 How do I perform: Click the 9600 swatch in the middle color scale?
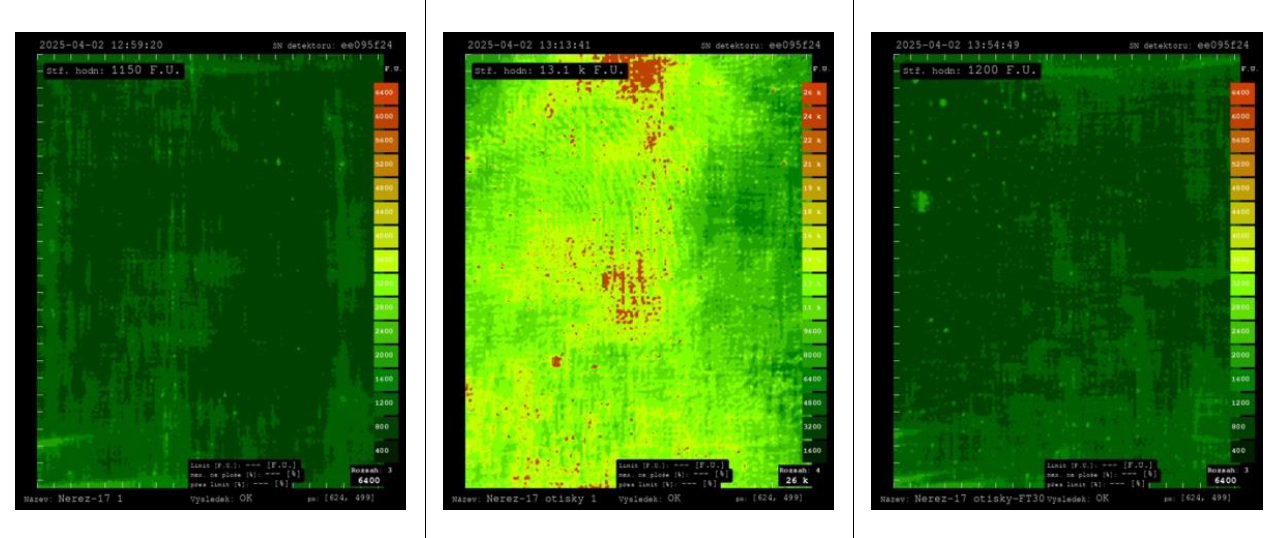[x=813, y=331]
